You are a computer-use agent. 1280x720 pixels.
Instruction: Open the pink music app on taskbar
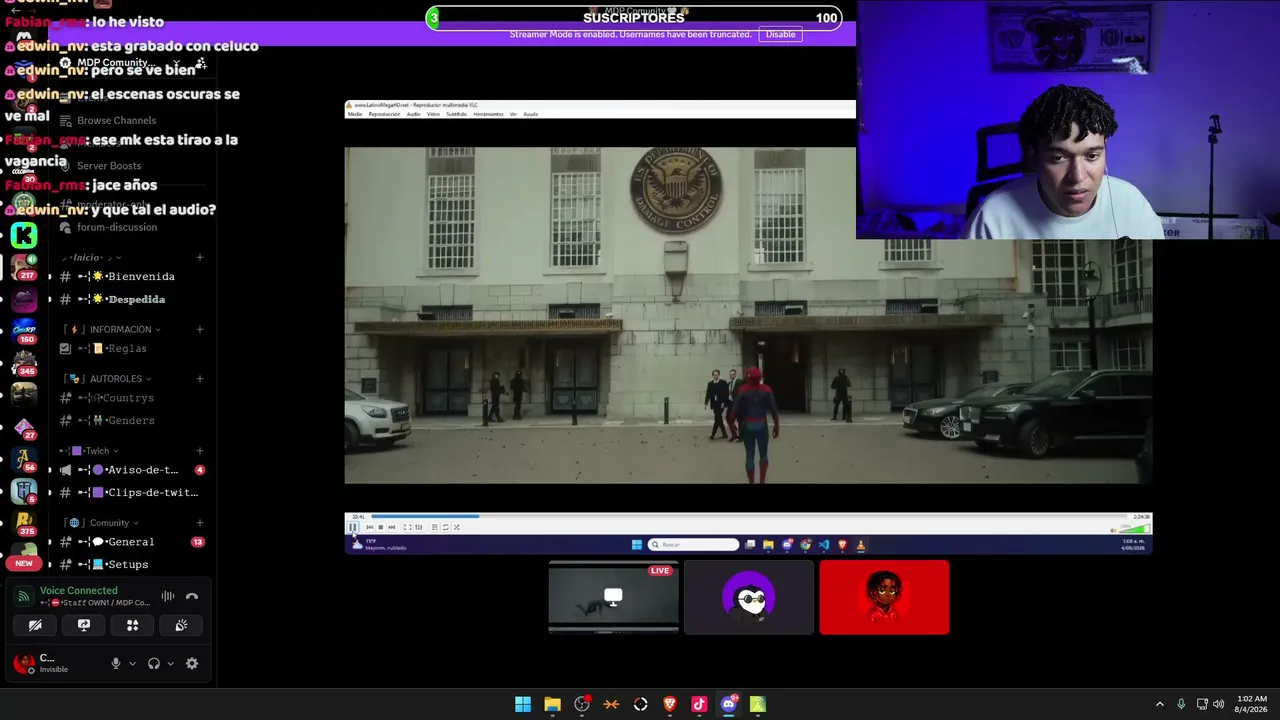click(x=699, y=704)
